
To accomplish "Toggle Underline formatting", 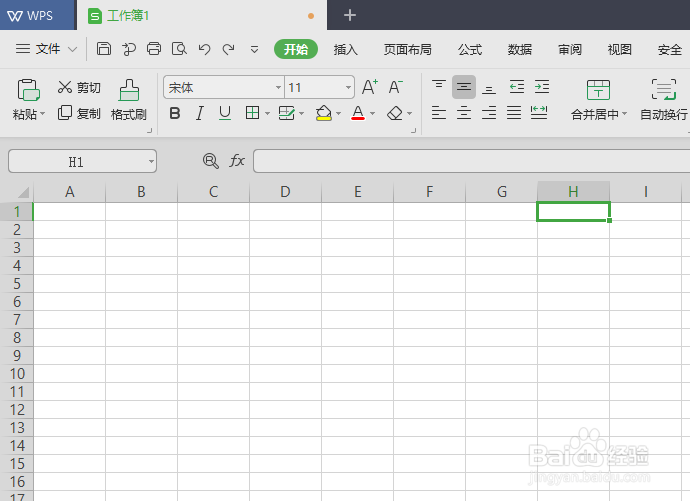I will (225, 113).
